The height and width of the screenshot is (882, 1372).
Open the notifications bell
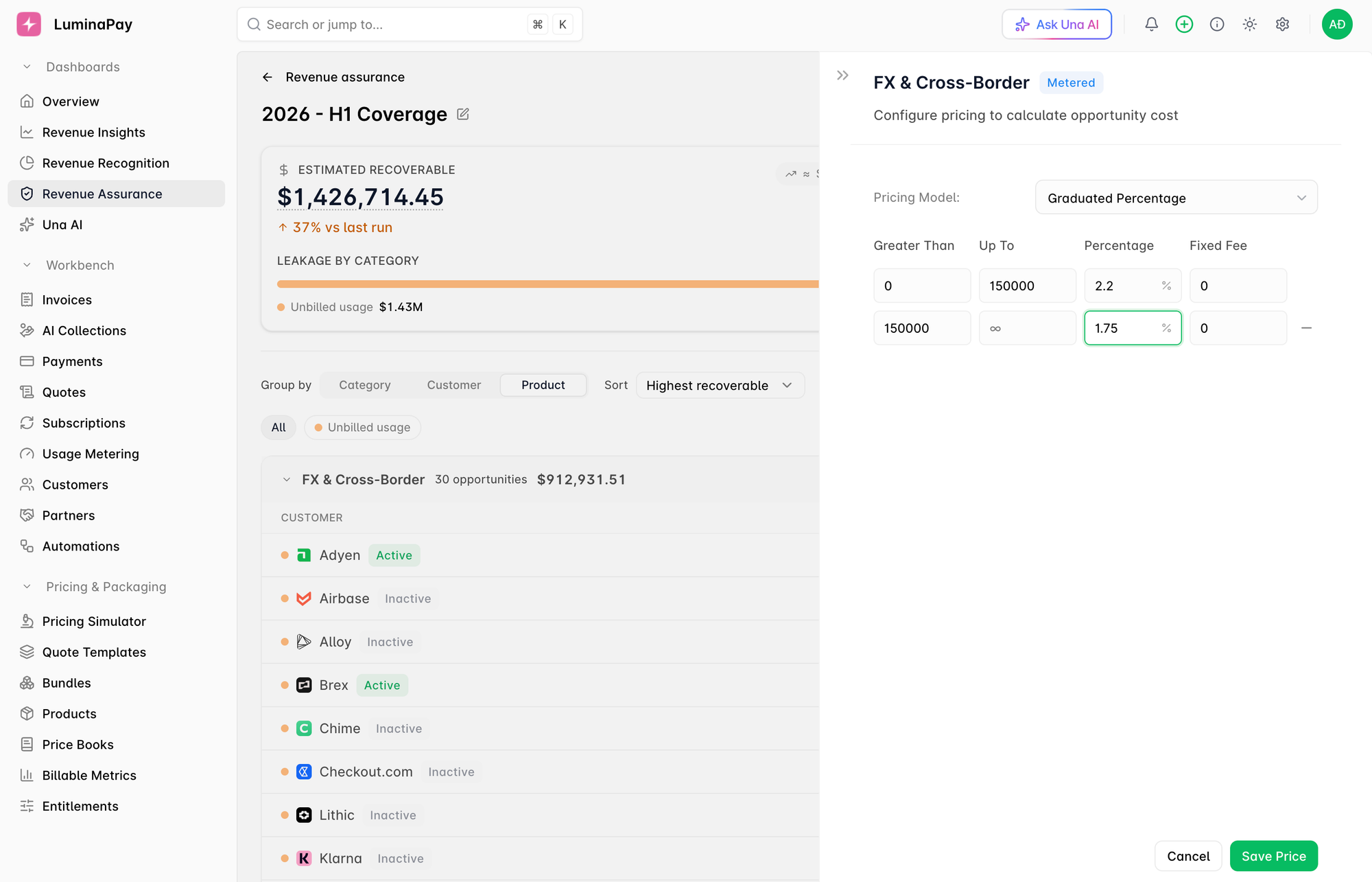(x=1151, y=24)
